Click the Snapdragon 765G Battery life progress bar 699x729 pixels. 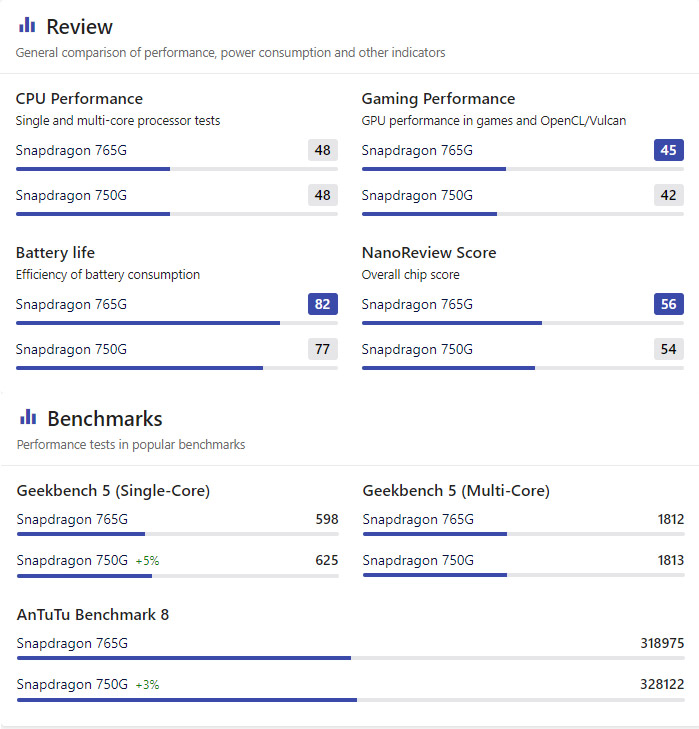pyautogui.click(x=177, y=323)
